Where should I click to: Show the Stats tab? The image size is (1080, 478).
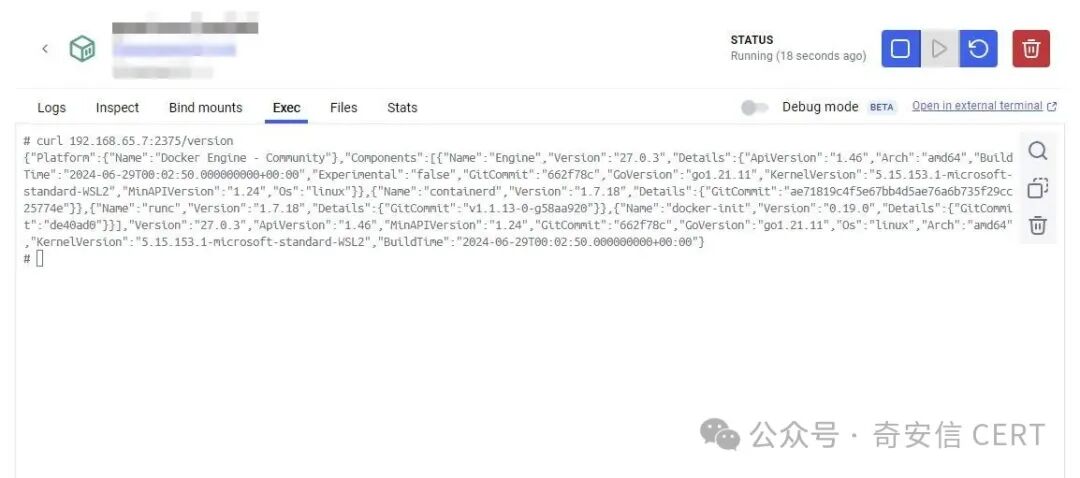coord(402,107)
